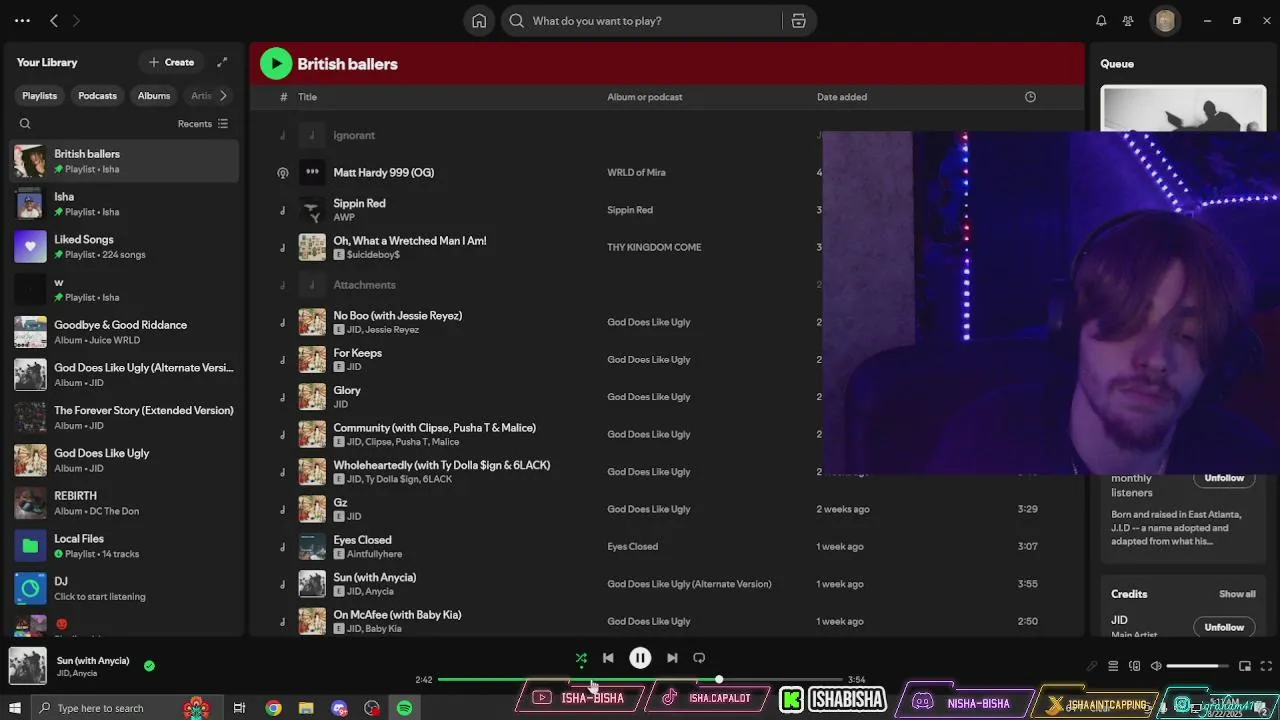
Task: Unfollow JID in the Credits section
Action: tap(1224, 627)
